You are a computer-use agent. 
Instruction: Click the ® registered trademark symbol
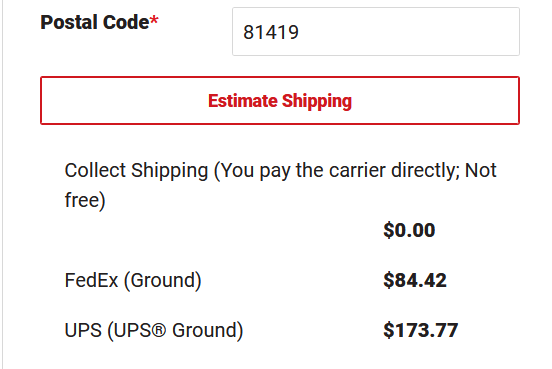click(159, 330)
